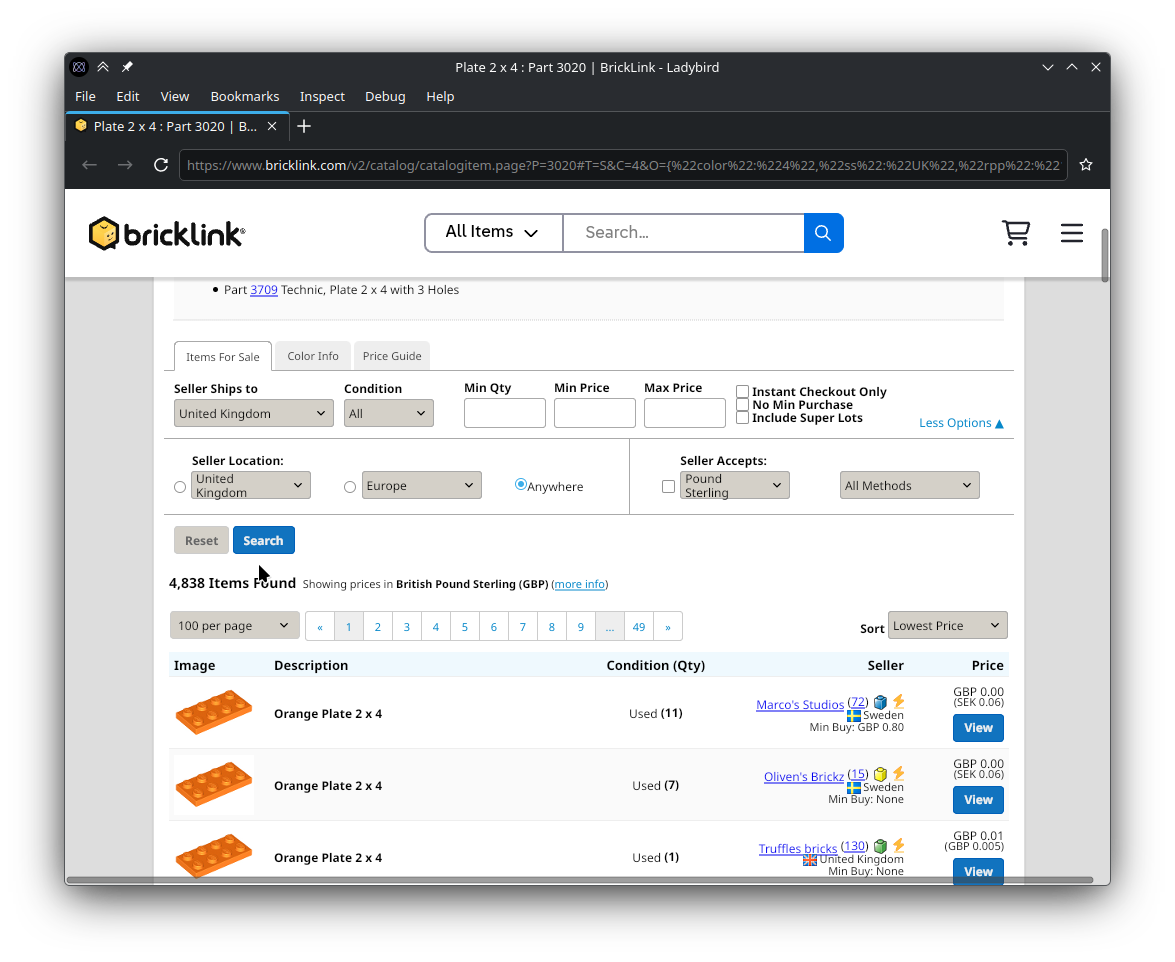Go forward in browser history
Screen dimensions: 1175x962
point(124,165)
